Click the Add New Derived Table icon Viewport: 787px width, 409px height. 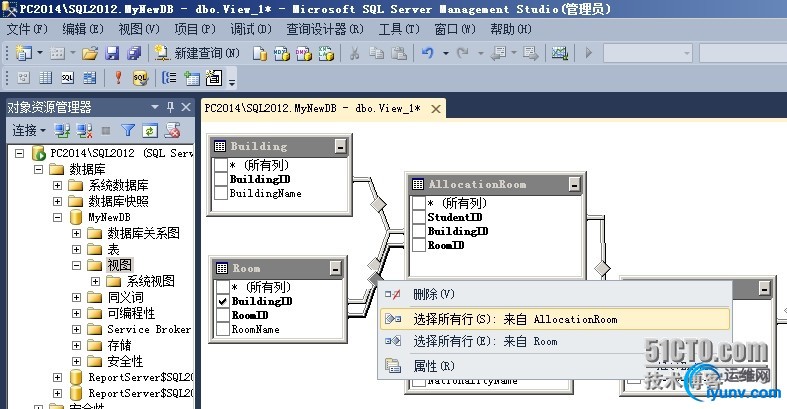(x=213, y=78)
